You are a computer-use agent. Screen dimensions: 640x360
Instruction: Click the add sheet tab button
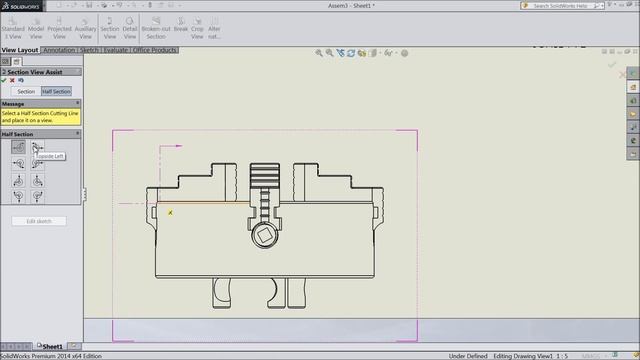click(74, 346)
